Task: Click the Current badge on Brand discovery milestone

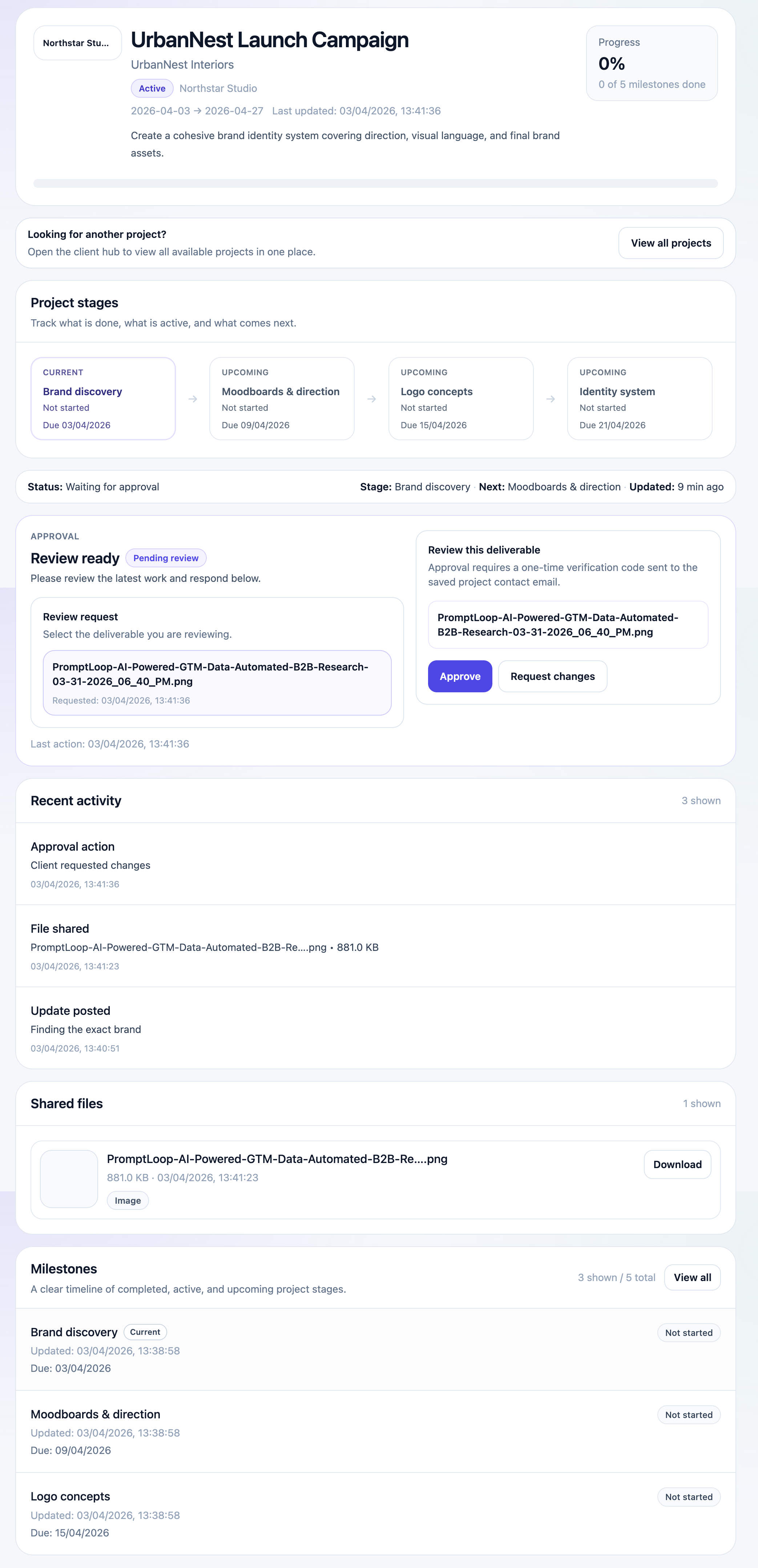Action: coord(145,1332)
